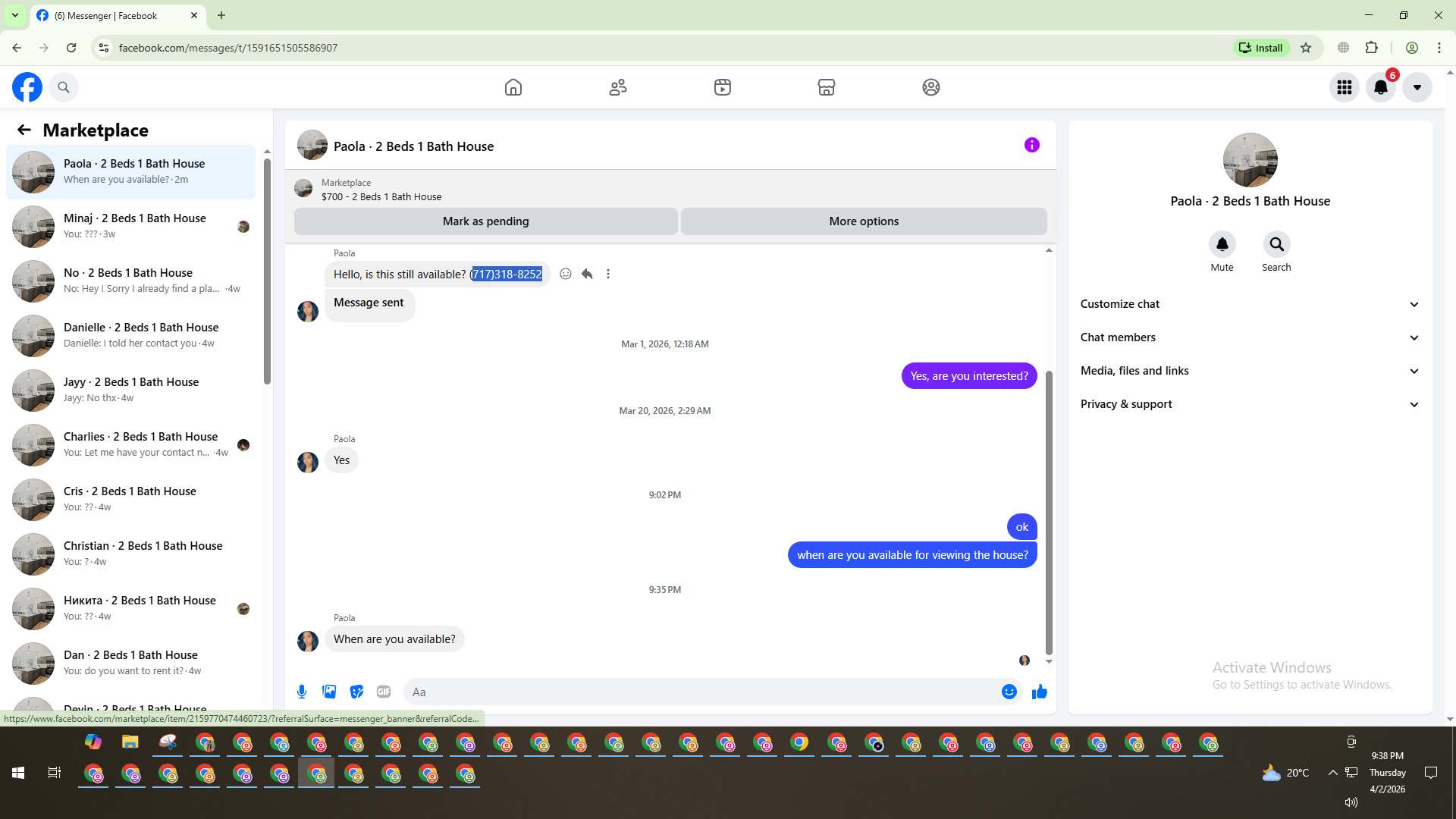Open the Danielle conversation
This screenshot has height=819, width=1456.
coord(130,336)
